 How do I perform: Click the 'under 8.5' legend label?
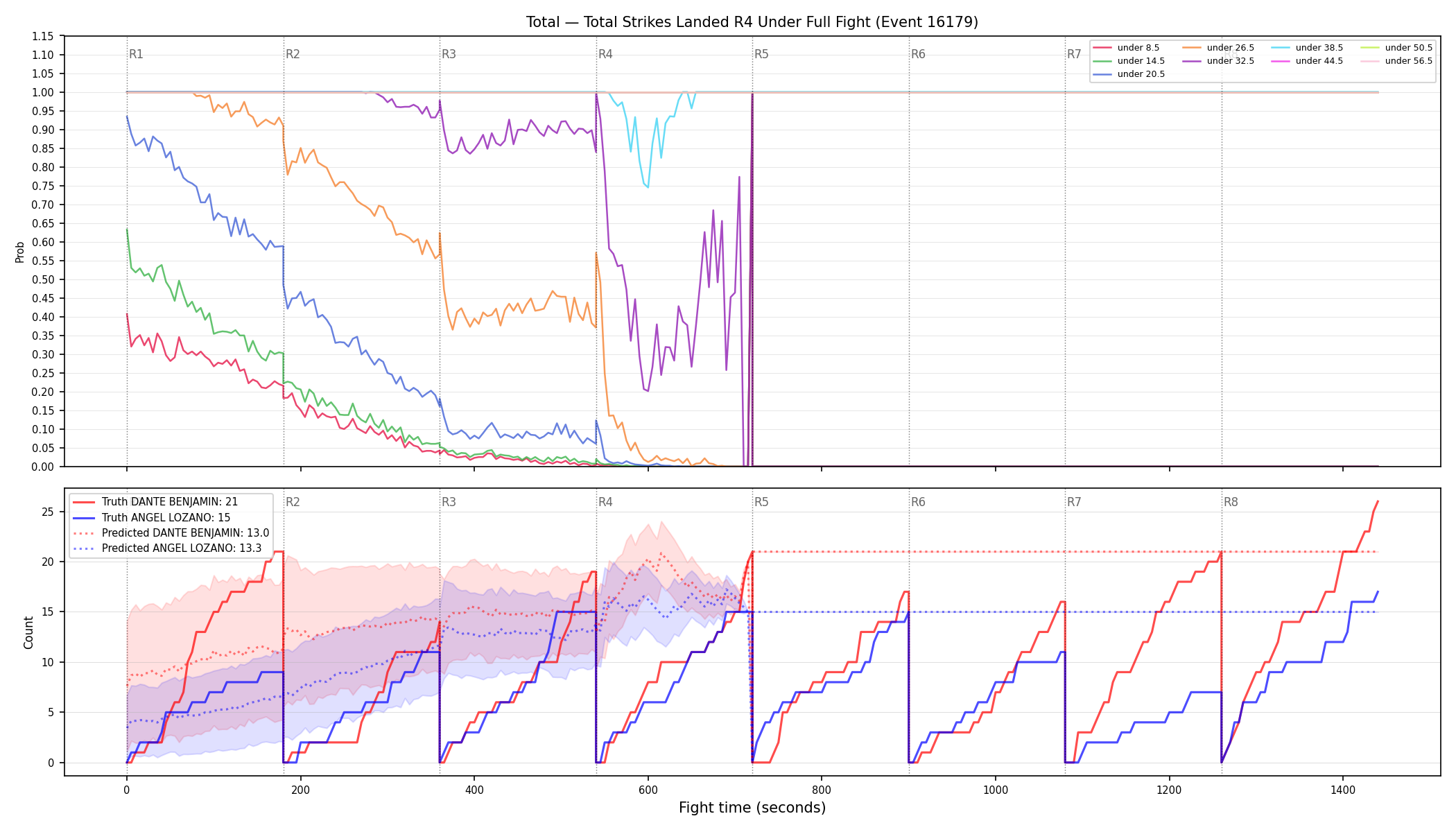click(1138, 48)
